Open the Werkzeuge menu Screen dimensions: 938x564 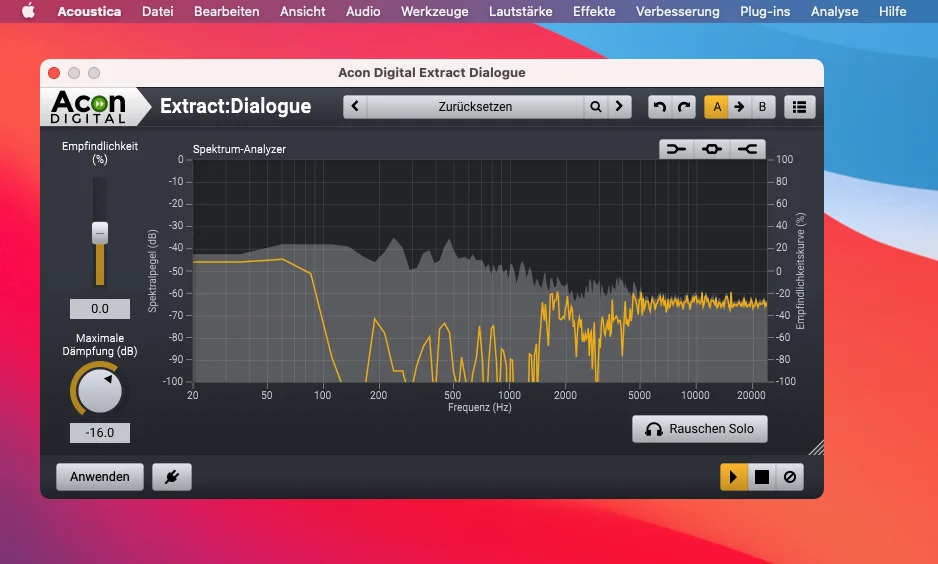pyautogui.click(x=435, y=11)
